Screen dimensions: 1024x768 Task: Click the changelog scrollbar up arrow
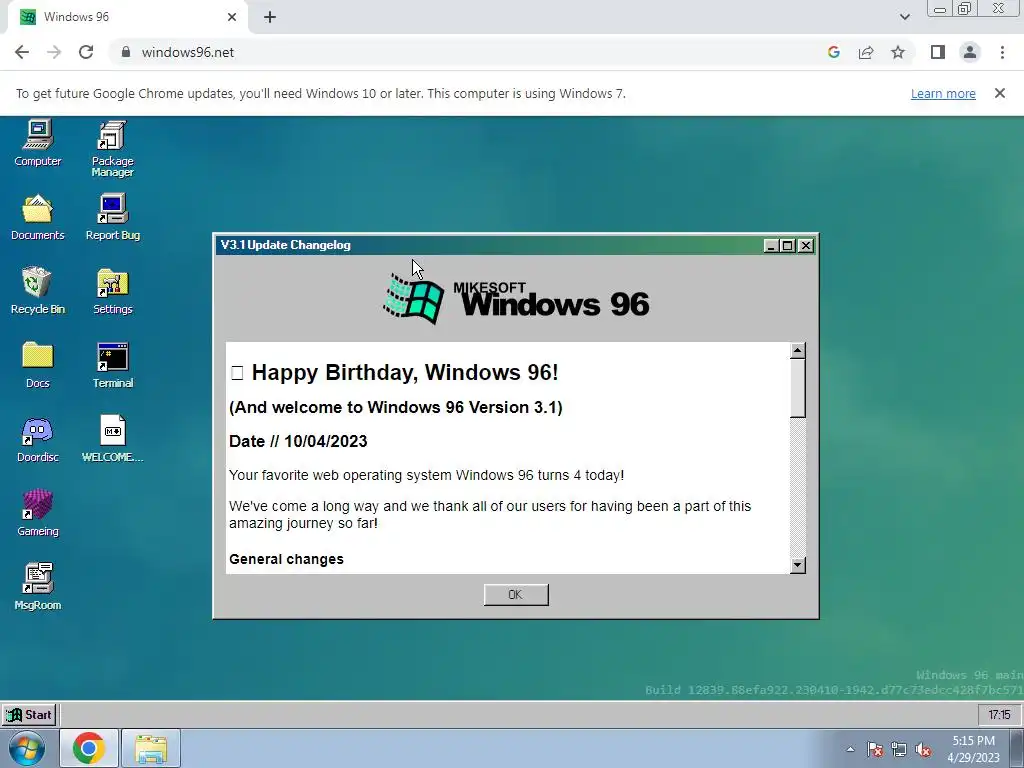(797, 351)
